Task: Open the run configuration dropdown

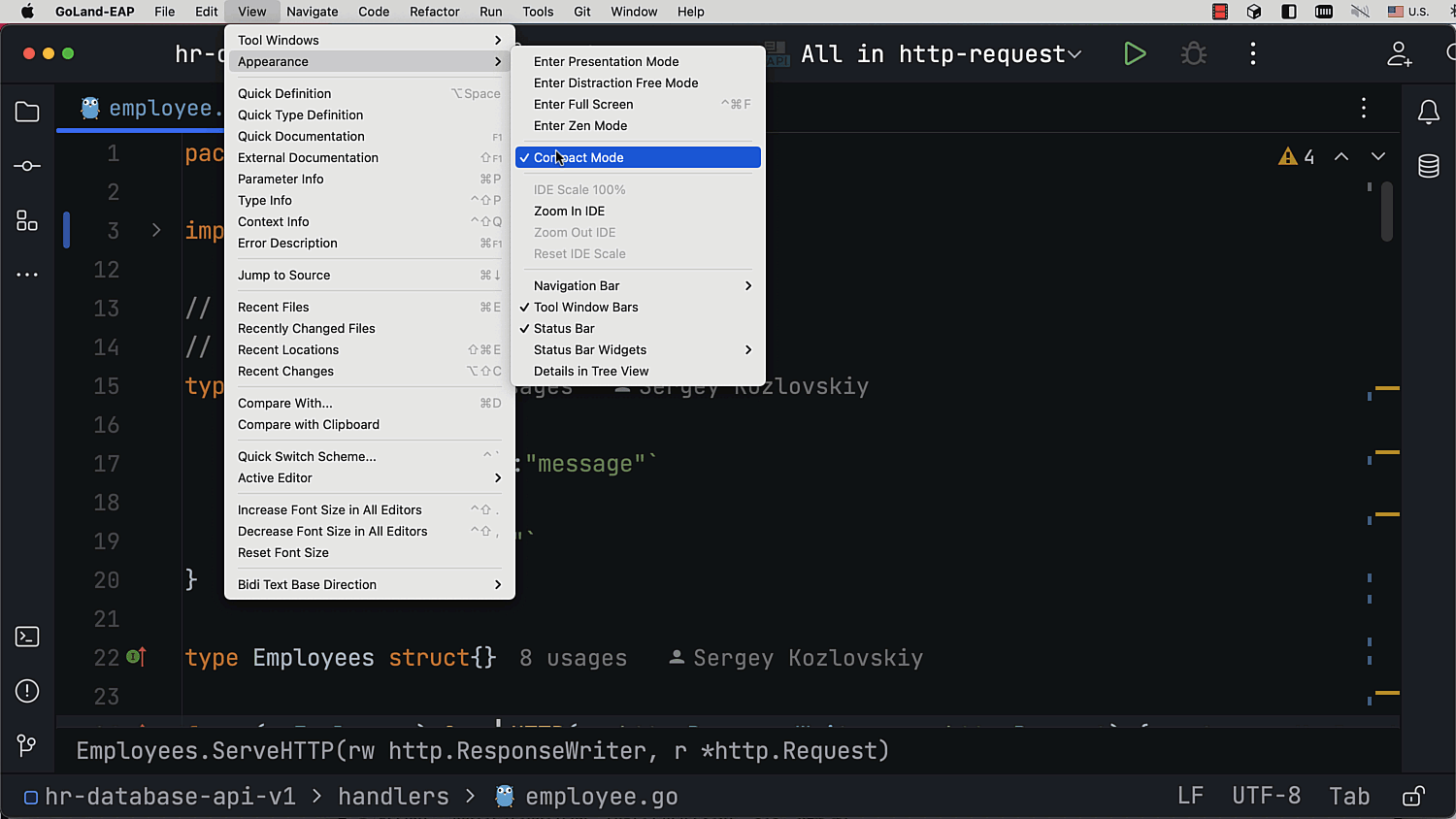Action: (x=941, y=54)
